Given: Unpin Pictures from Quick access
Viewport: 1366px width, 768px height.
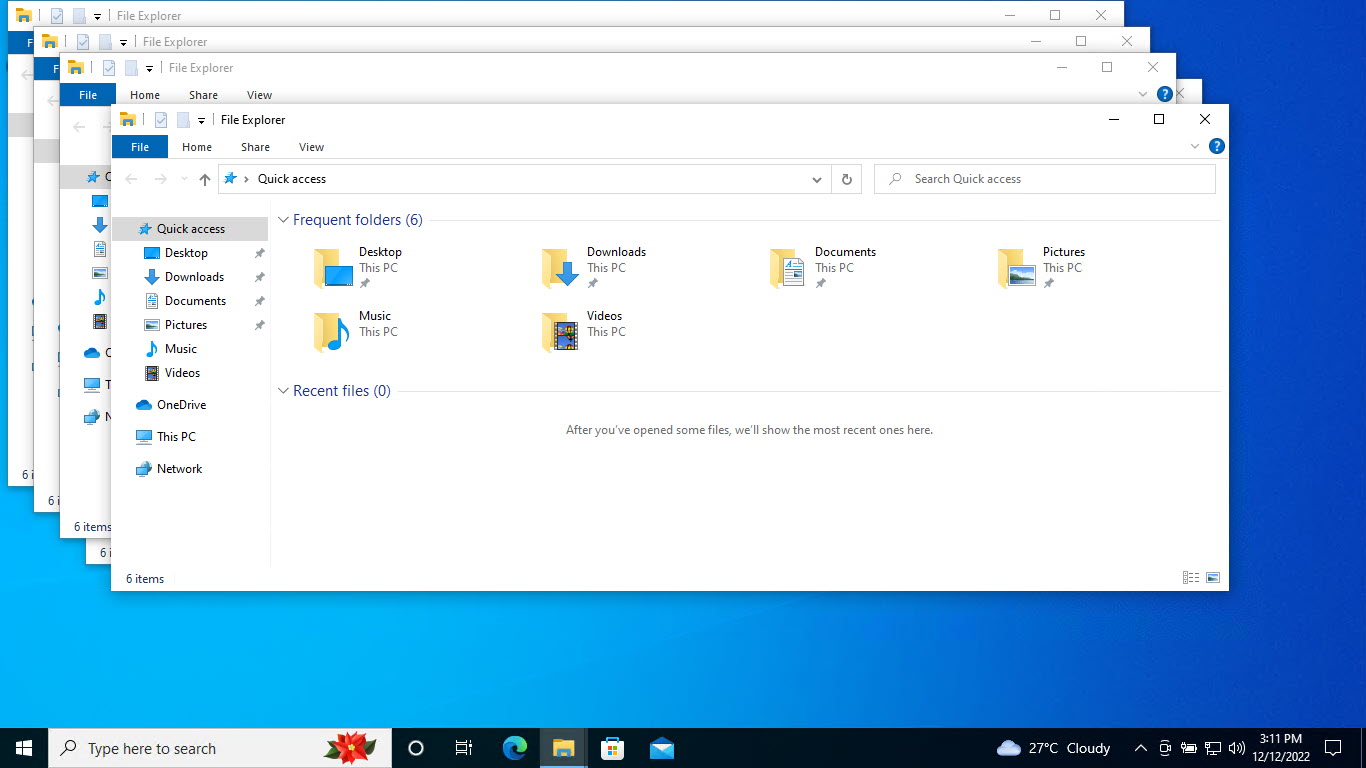Looking at the screenshot, I should [1048, 282].
